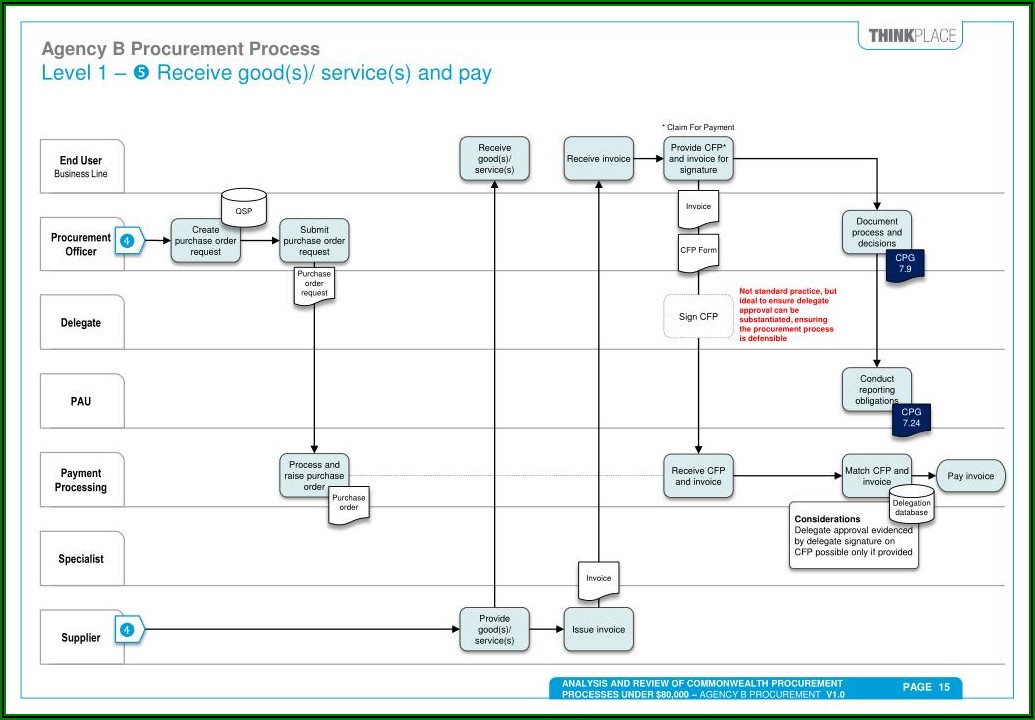
Task: Click the PAGE 15 footer label
Action: 925,687
